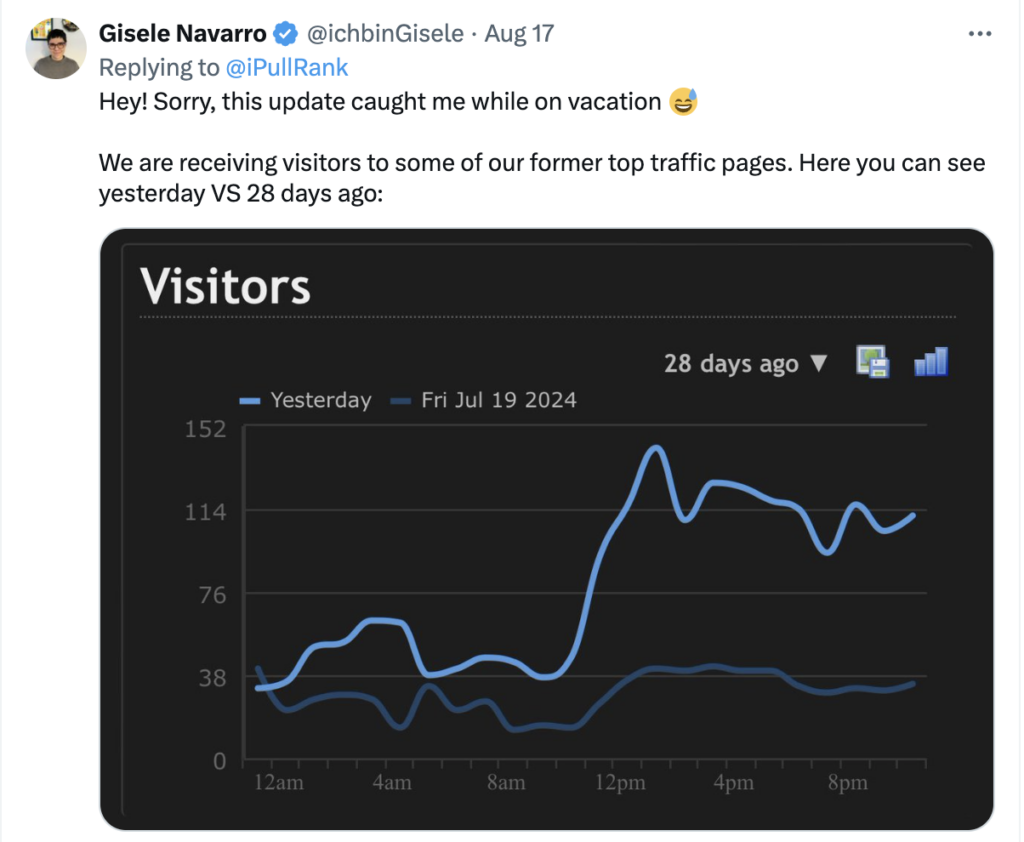Click the Gisele Navarro display name
The height and width of the screenshot is (842, 1024).
pyautogui.click(x=183, y=34)
